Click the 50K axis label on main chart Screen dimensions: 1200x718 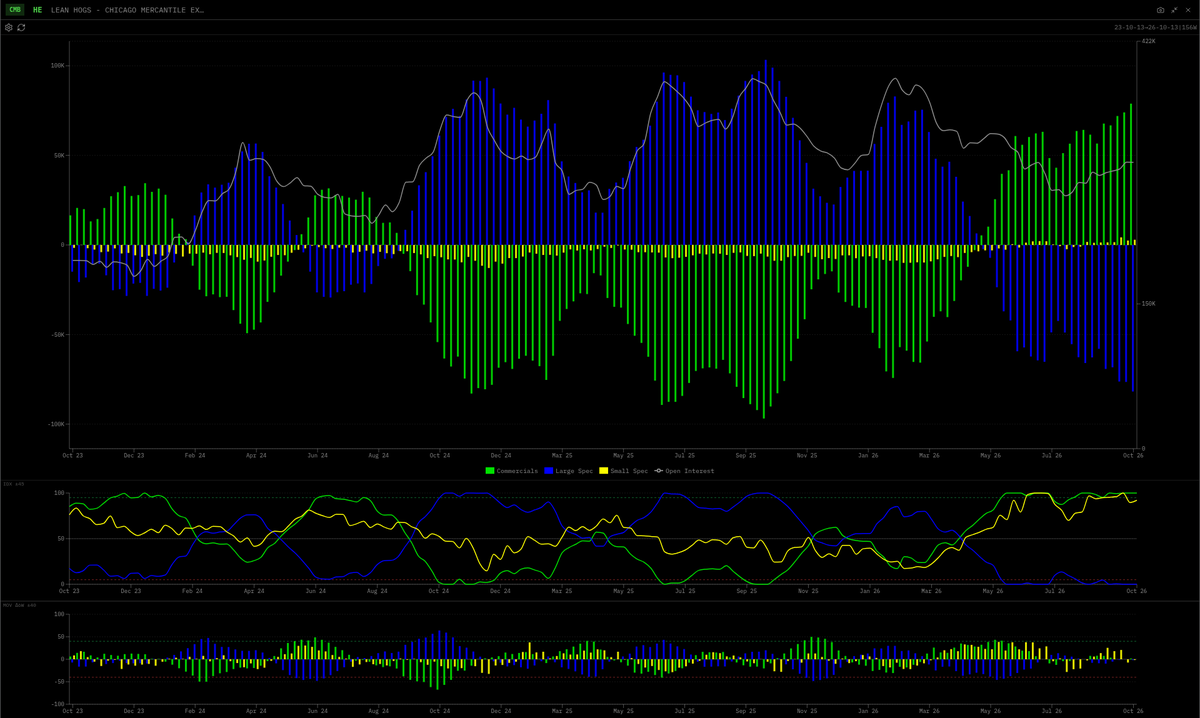pos(59,155)
